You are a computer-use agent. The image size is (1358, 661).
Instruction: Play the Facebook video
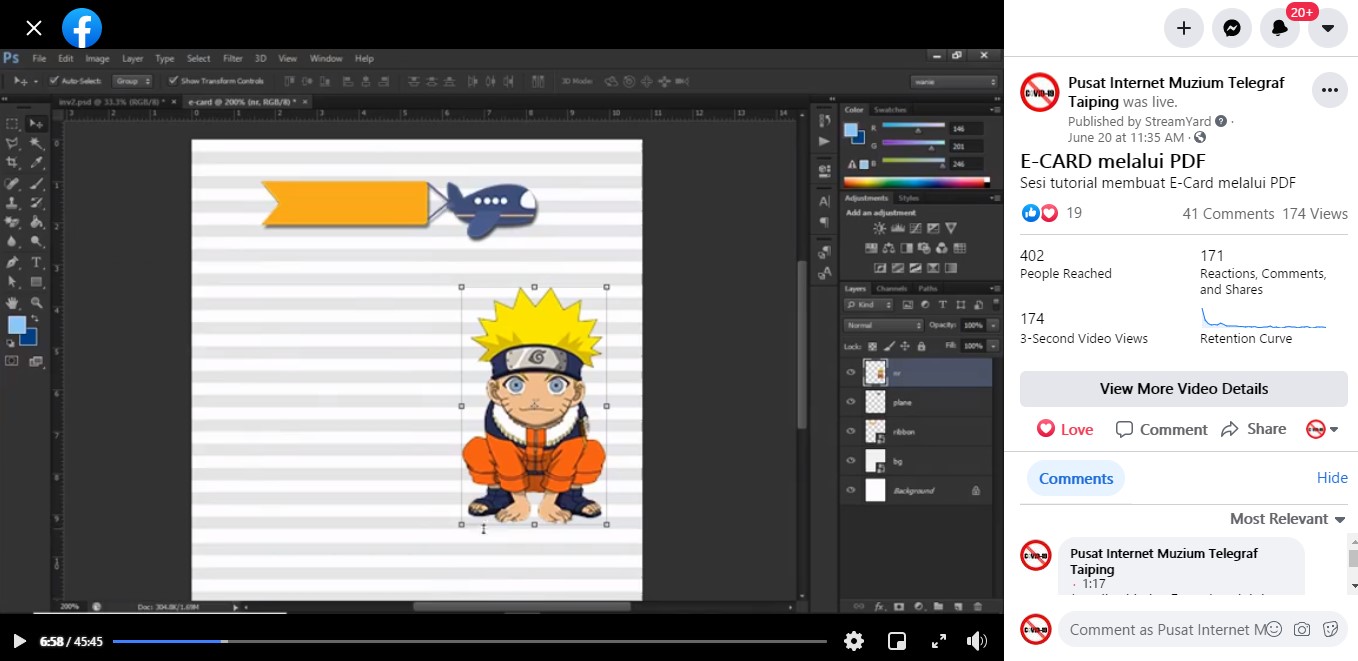point(19,641)
